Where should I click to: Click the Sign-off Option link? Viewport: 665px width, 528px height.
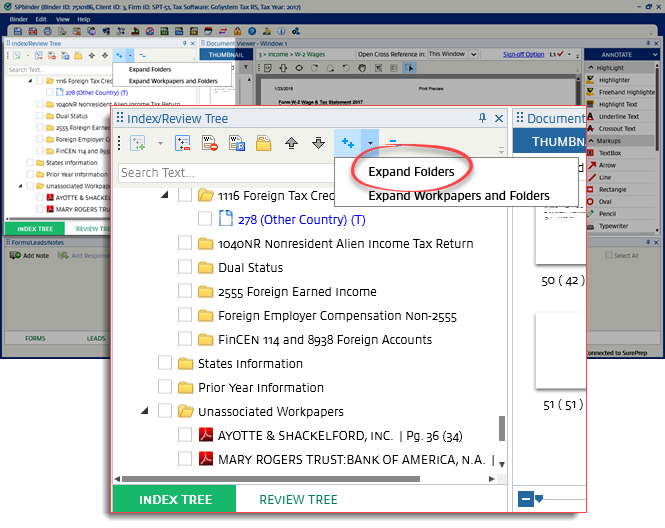pyautogui.click(x=523, y=54)
